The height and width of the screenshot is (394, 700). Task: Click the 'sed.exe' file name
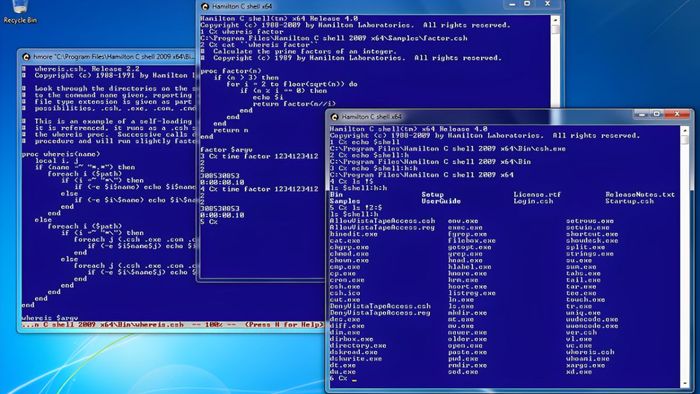pos(463,372)
